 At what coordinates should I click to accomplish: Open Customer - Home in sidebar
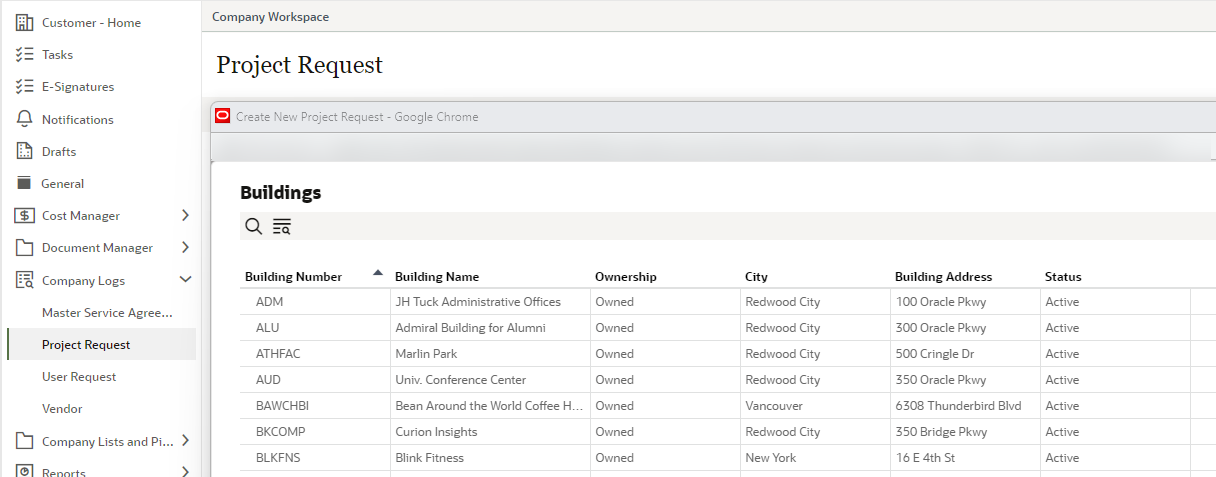tap(91, 22)
